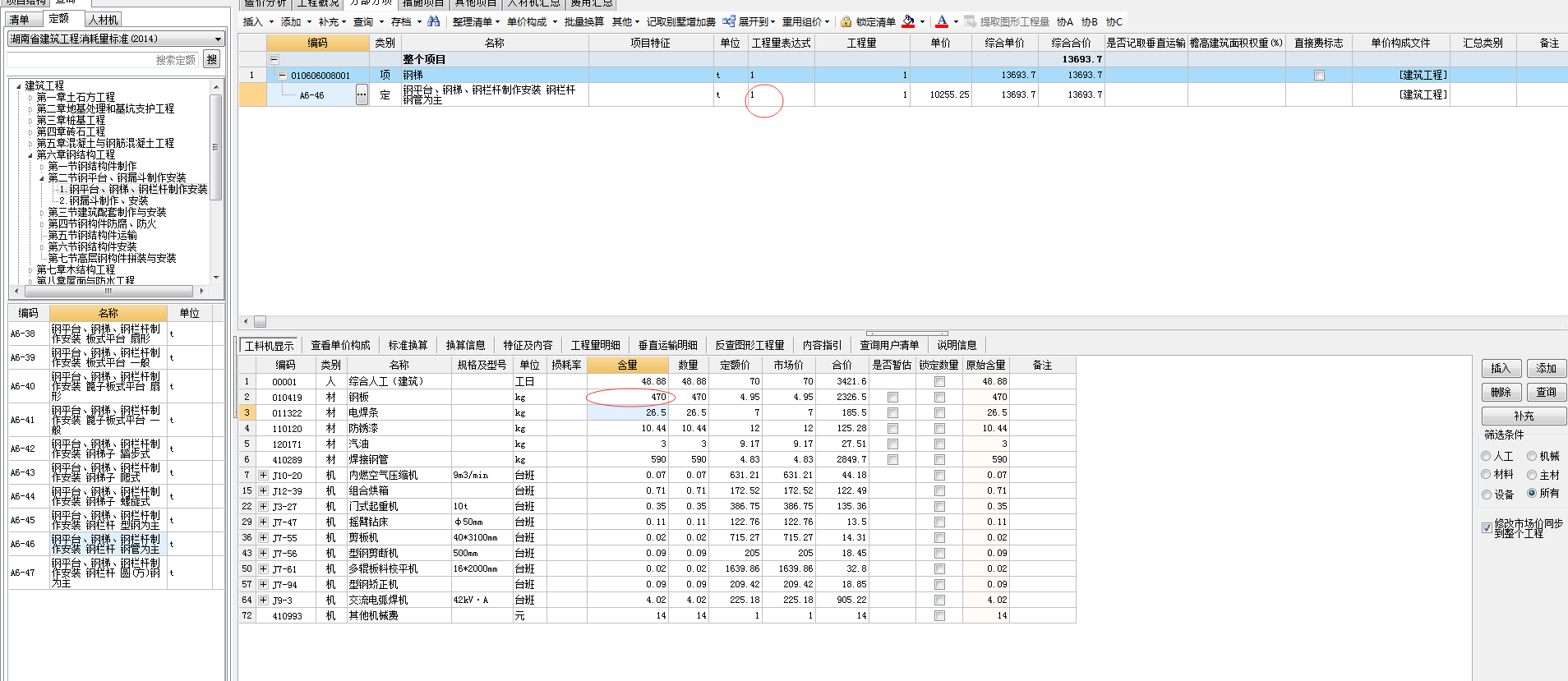Open the 湖南省建筑工程消耗量标准 dropdown
The image size is (1568, 681).
pyautogui.click(x=218, y=39)
